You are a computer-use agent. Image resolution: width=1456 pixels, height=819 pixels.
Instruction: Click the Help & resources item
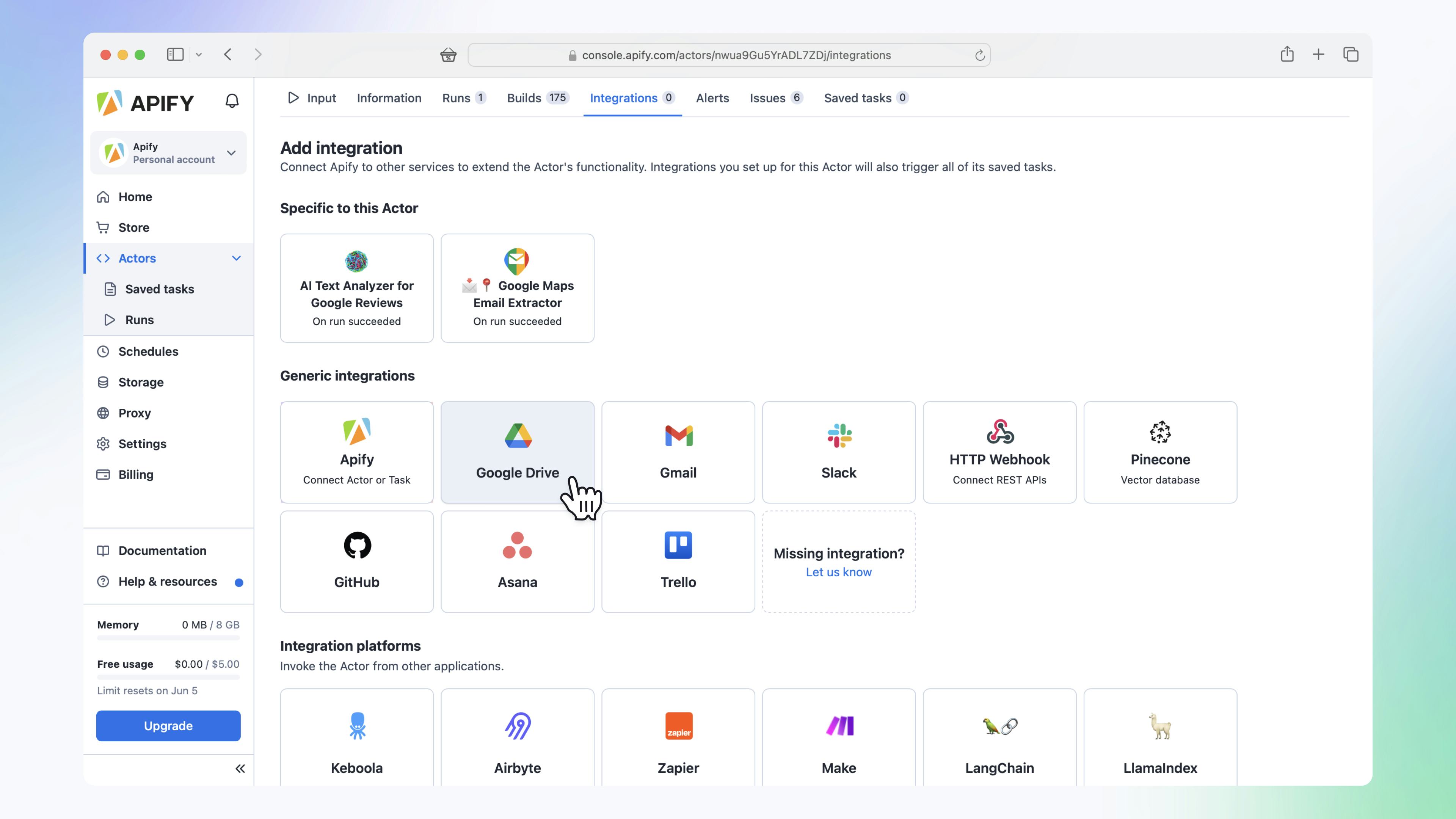pos(168,581)
